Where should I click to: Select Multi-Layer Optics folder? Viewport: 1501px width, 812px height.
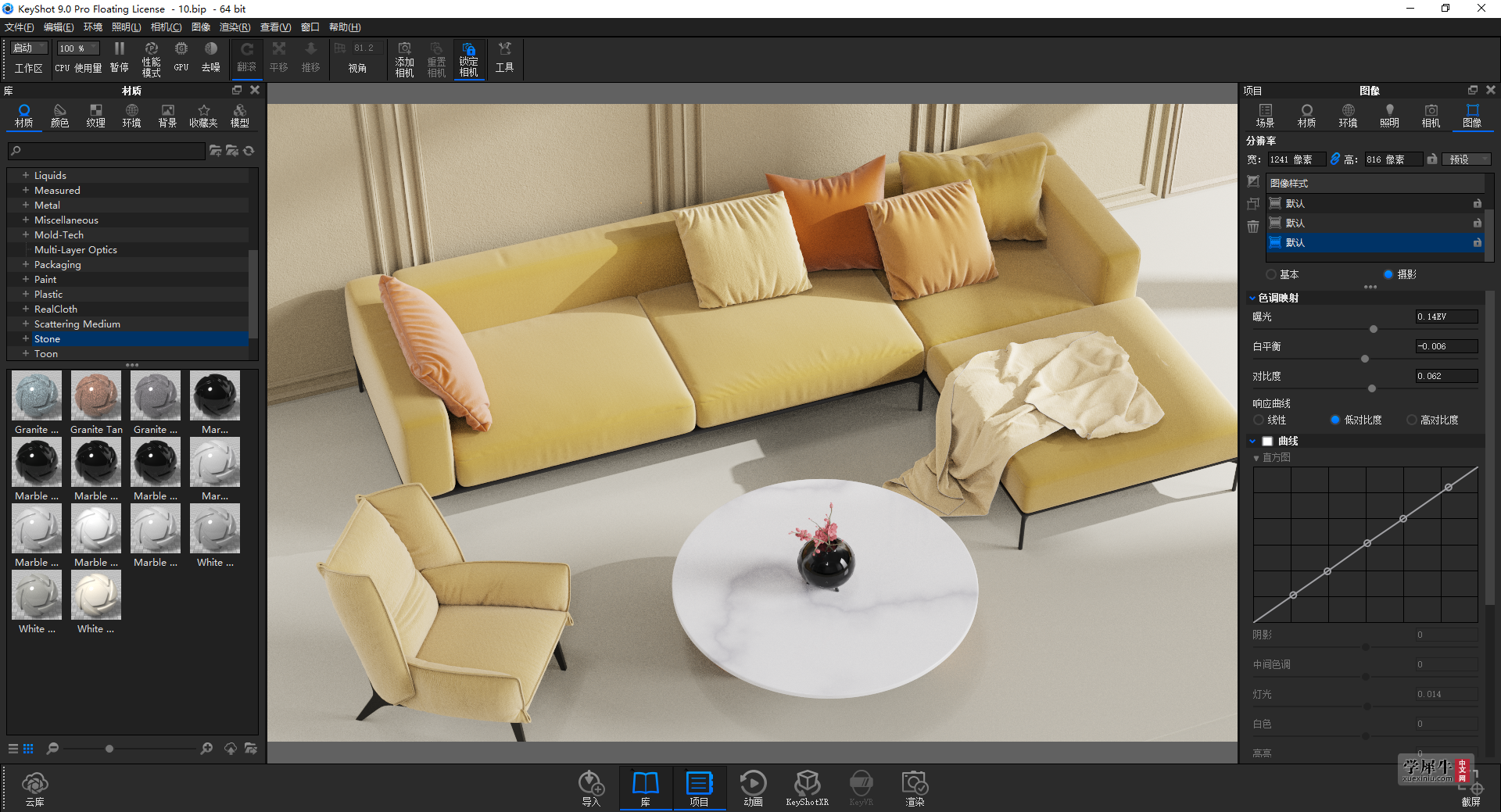tap(75, 249)
